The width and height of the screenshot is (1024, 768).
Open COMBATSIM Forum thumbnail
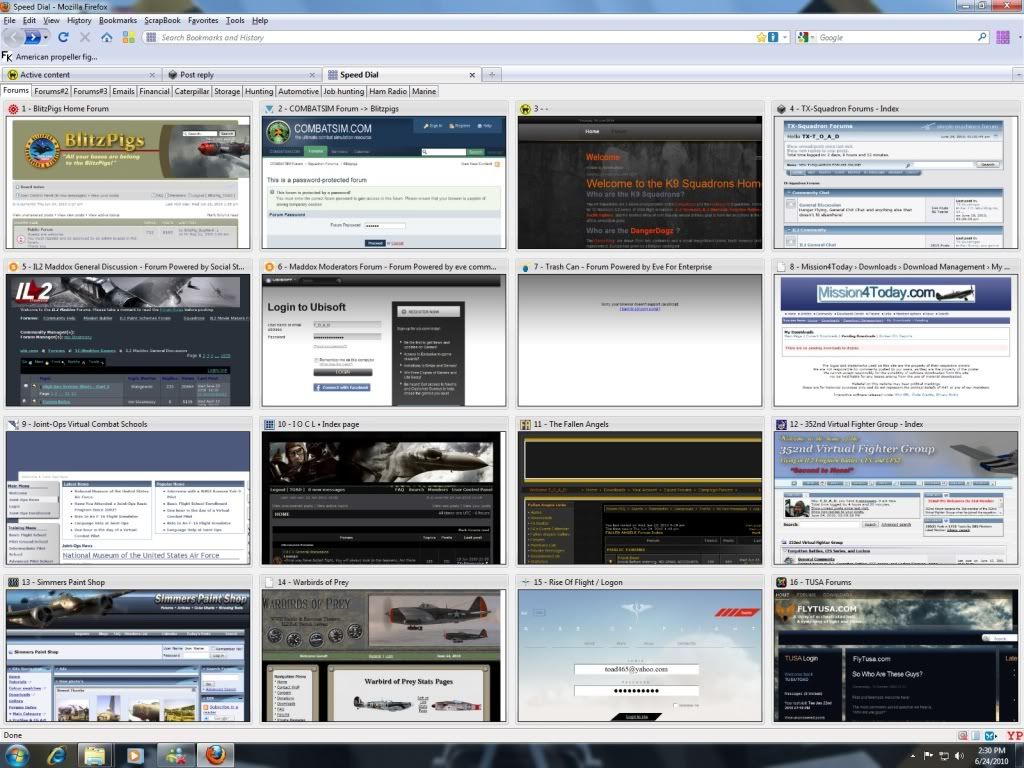tap(384, 182)
